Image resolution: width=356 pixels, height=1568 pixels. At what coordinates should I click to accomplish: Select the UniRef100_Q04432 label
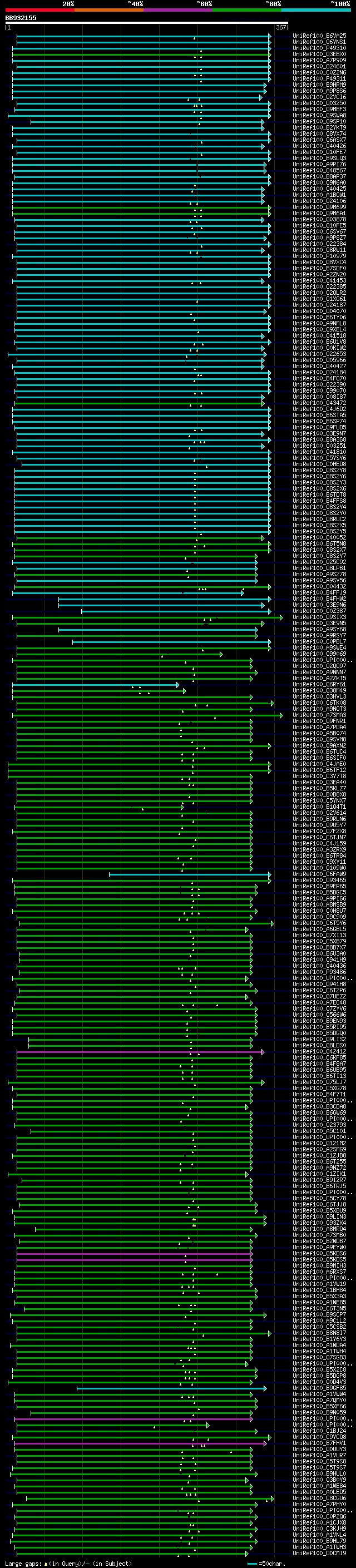coord(319,587)
